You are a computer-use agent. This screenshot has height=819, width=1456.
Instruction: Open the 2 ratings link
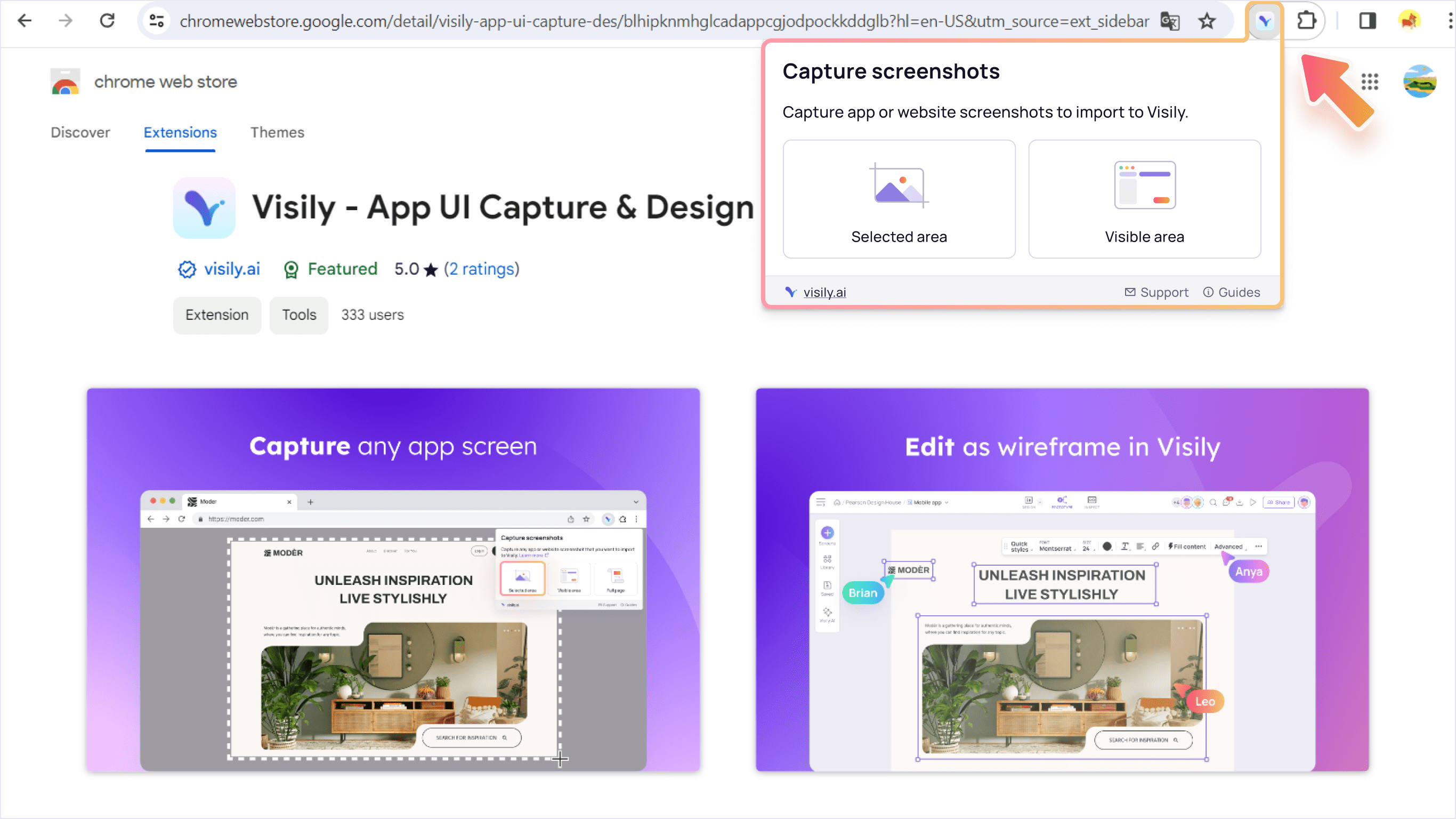482,269
